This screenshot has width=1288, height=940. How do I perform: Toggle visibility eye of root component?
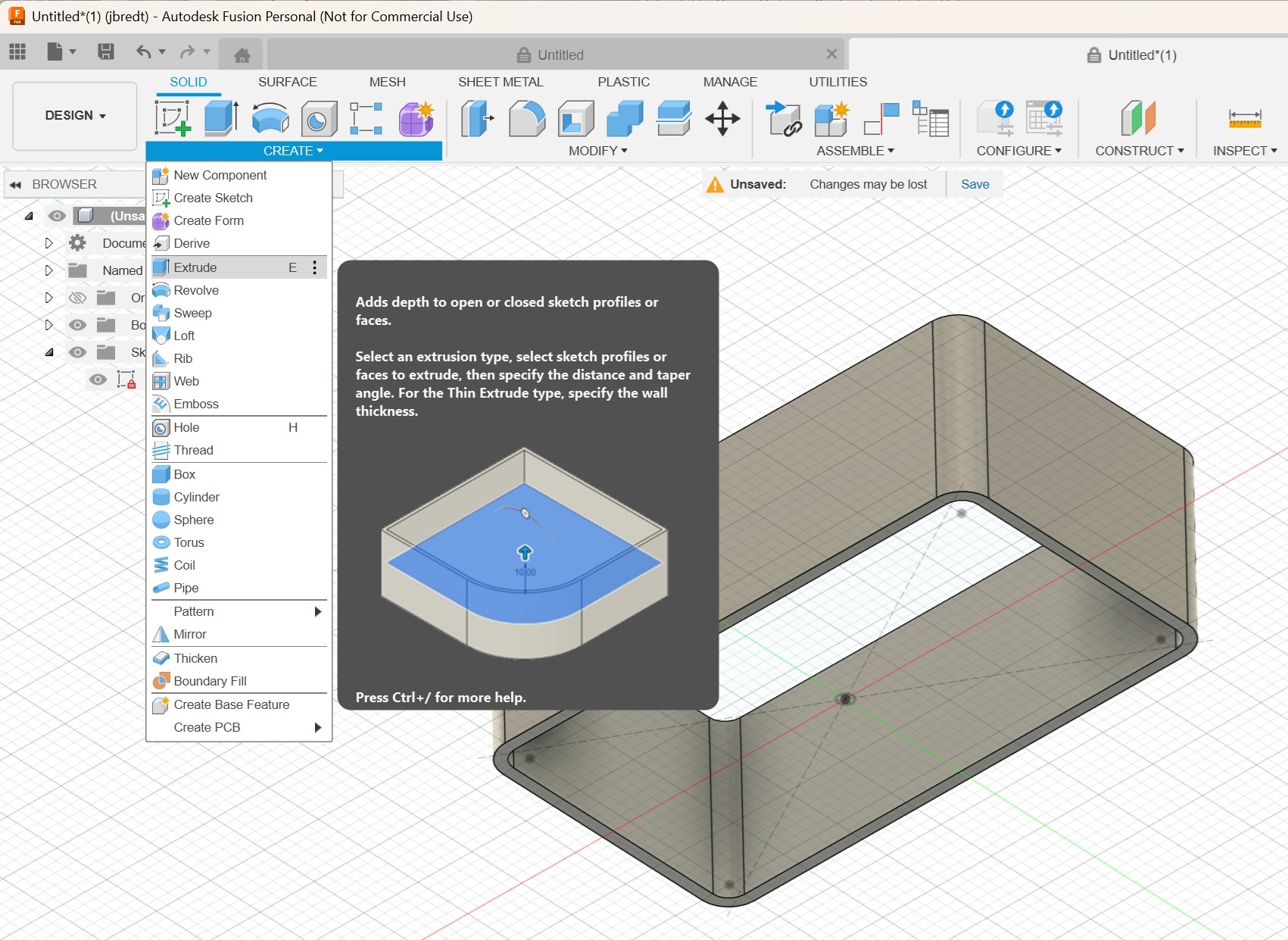pos(57,216)
